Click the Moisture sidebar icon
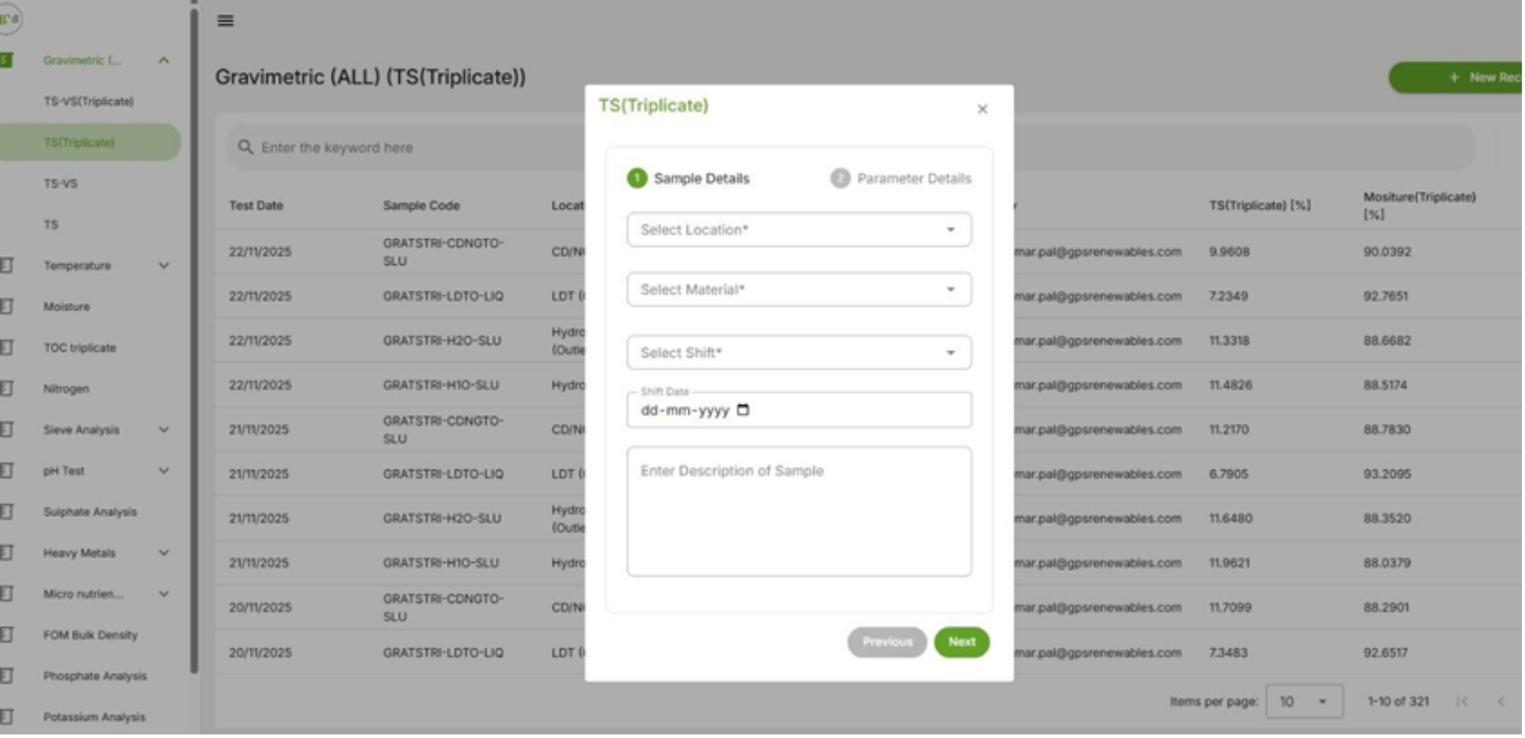The width and height of the screenshot is (1525, 738). tap(6, 307)
